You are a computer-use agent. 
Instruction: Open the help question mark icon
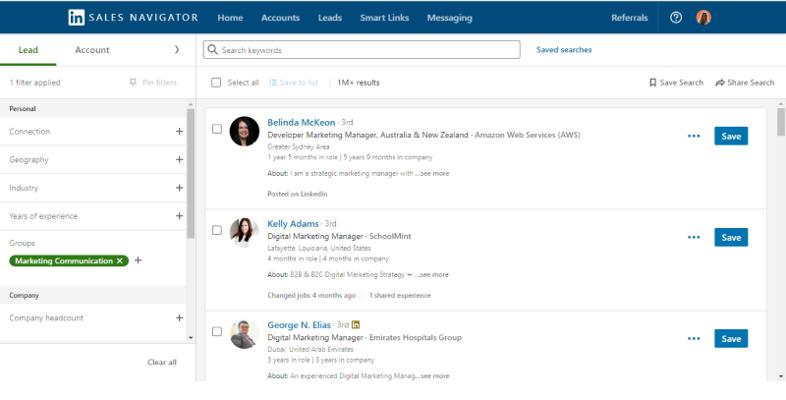(x=676, y=18)
